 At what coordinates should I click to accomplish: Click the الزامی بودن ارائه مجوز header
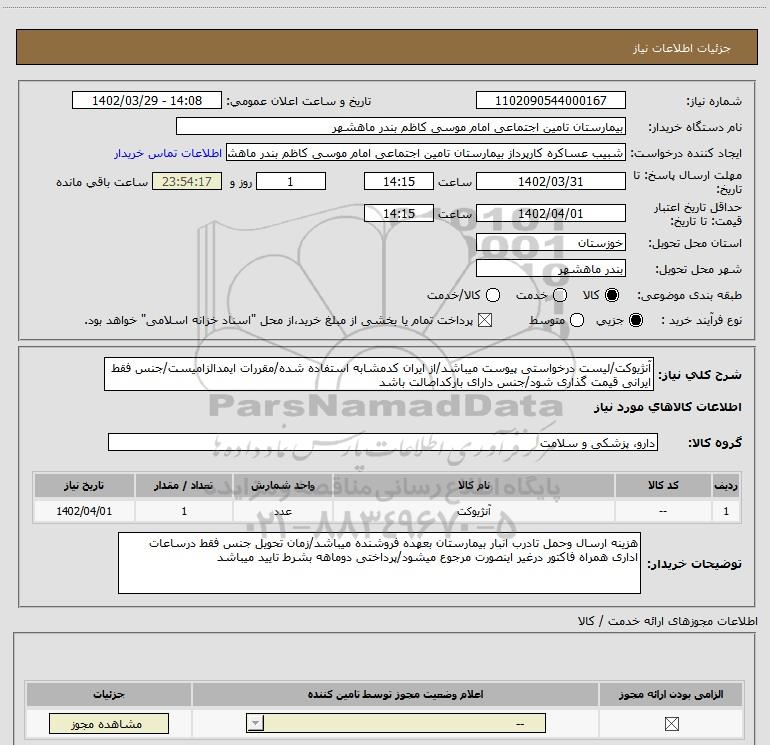671,694
